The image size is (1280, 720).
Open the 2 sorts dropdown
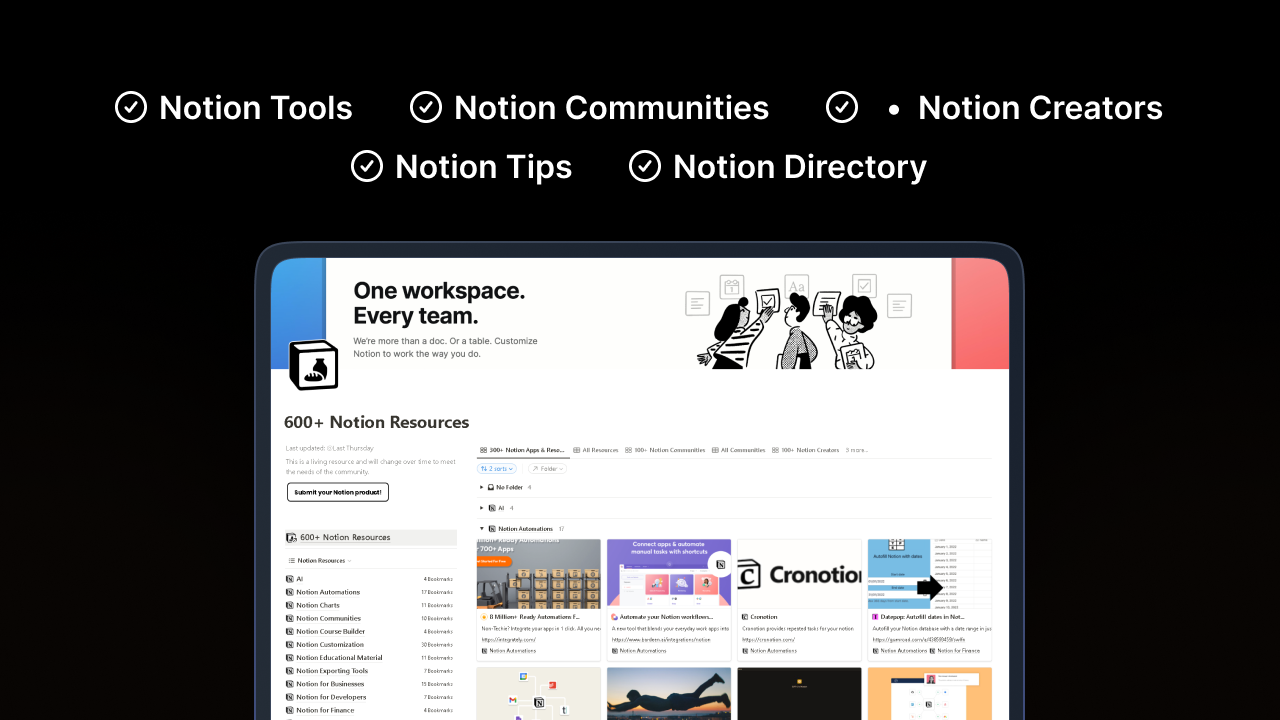click(x=497, y=468)
